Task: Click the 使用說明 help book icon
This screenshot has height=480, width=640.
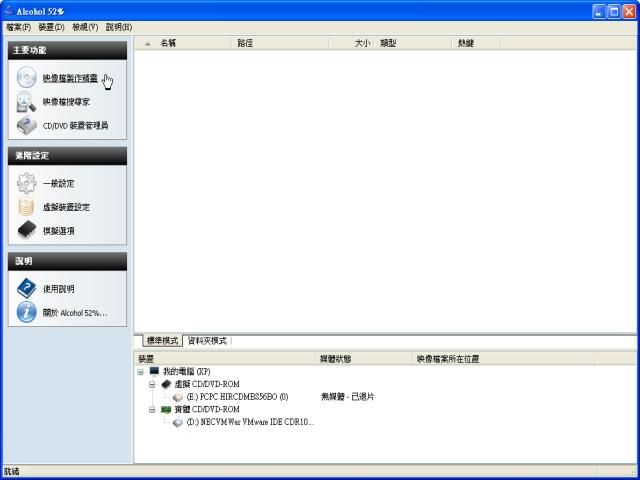Action: 27,289
